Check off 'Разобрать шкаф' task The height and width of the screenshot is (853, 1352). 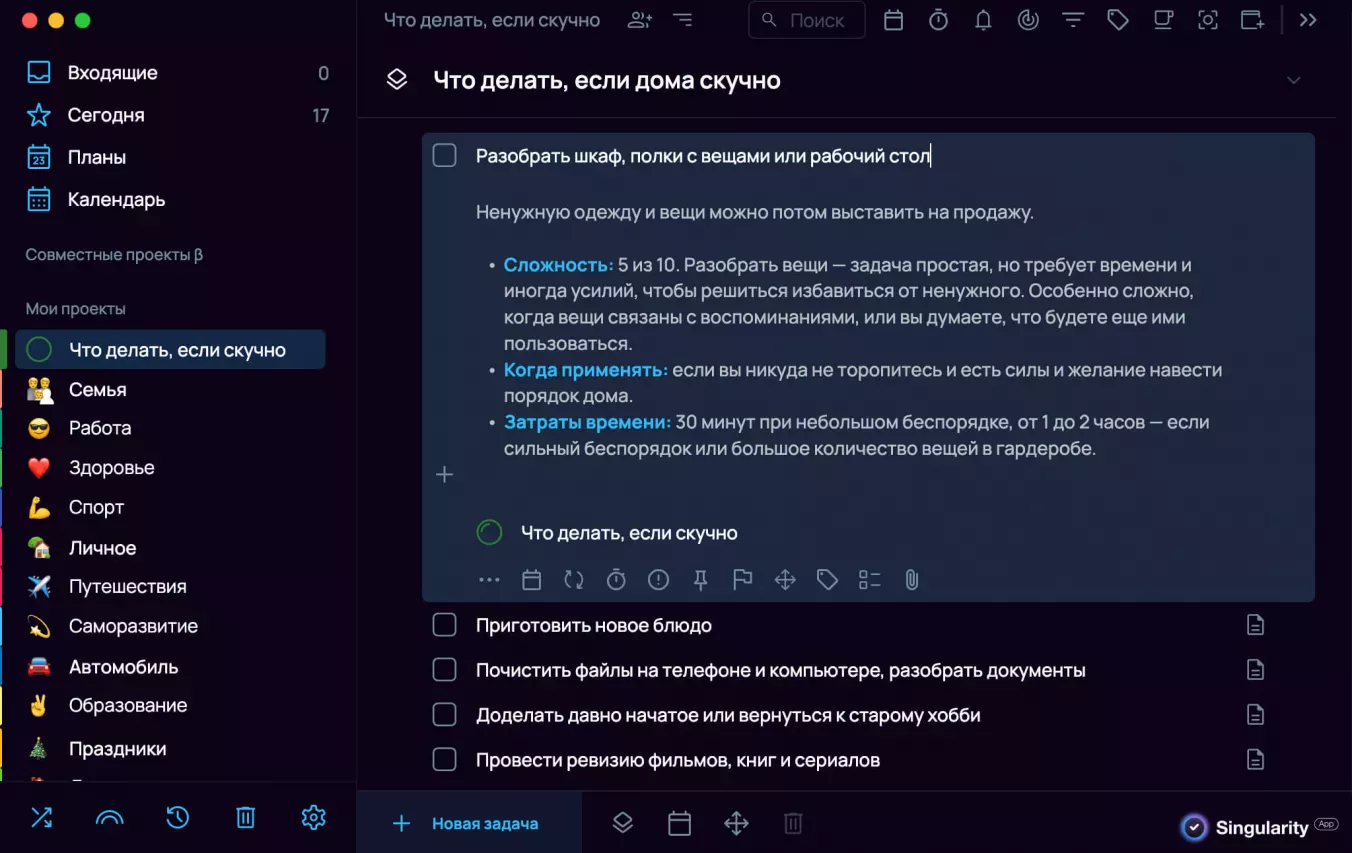(444, 155)
